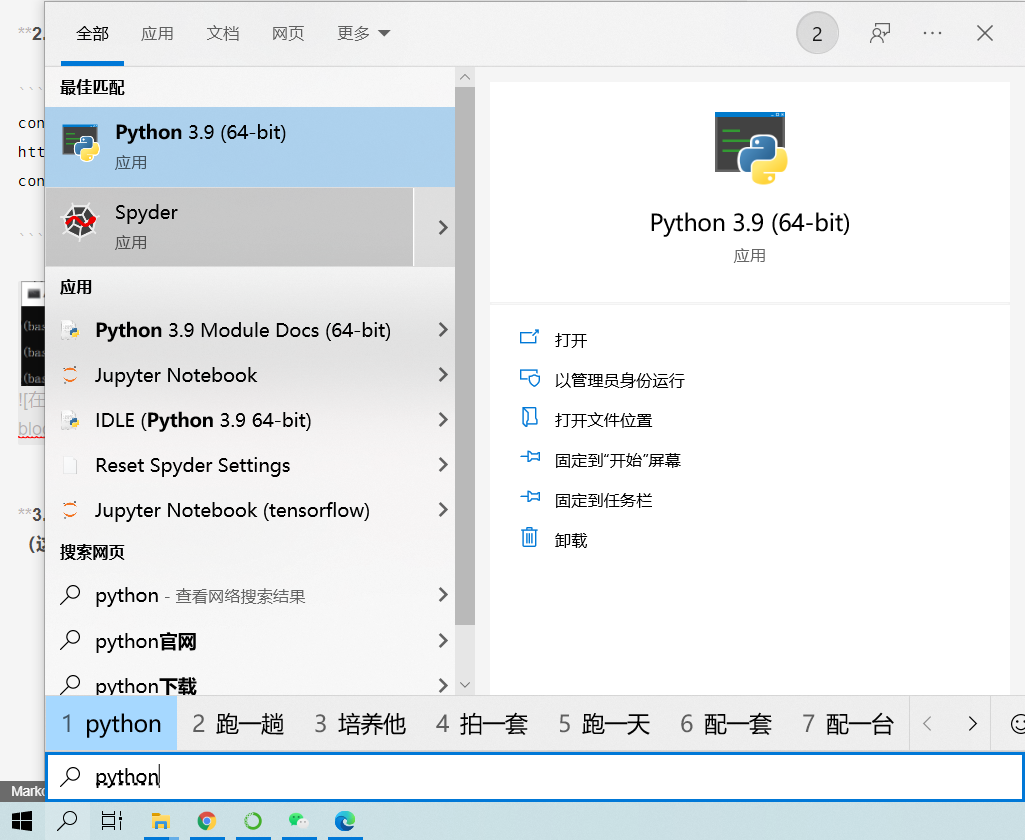1025x840 pixels.
Task: Expand Jupyter Notebook result arrow
Action: (x=443, y=375)
